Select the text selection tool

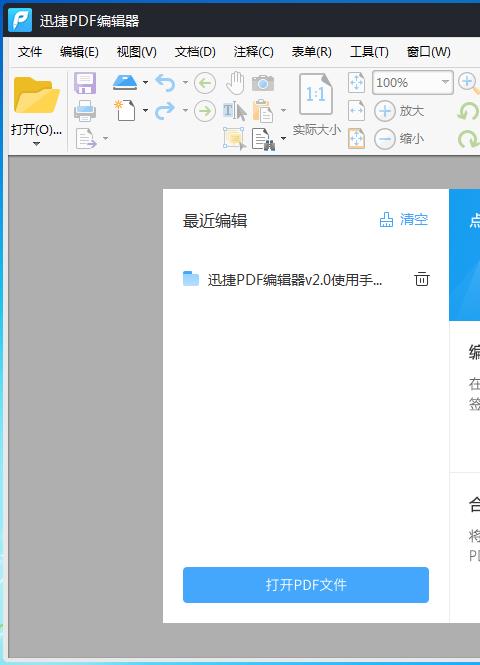coord(234,111)
